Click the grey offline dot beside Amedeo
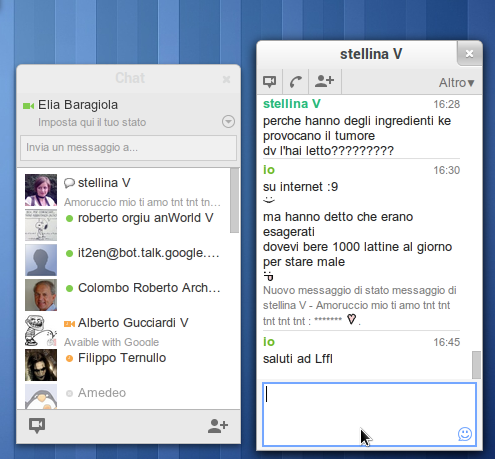Viewport: 495px width, 459px height. (x=69, y=394)
